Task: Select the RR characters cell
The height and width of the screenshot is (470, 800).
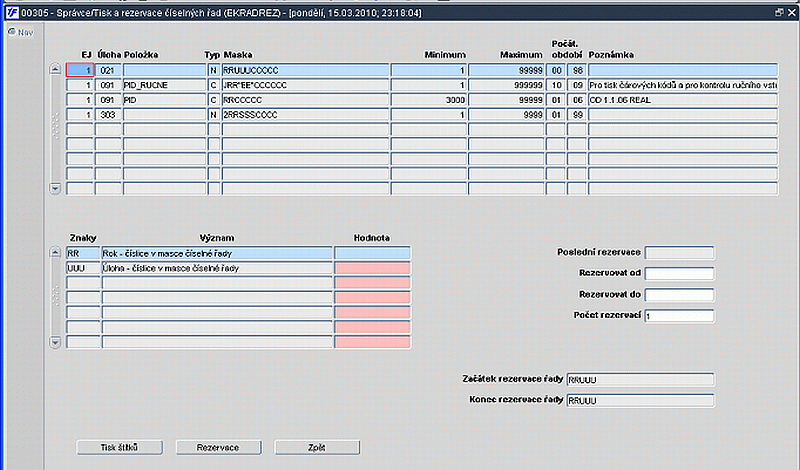Action: [83, 254]
